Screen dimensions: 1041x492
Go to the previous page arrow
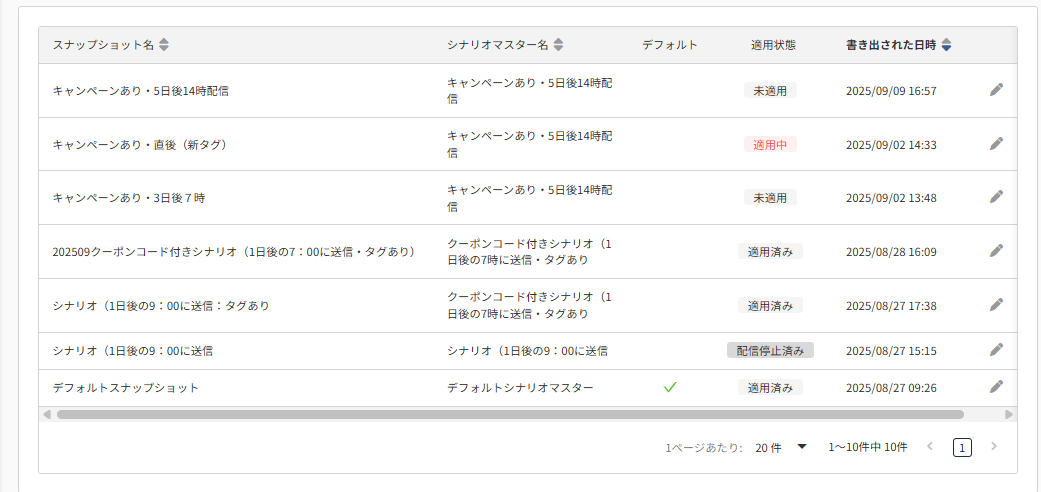930,447
